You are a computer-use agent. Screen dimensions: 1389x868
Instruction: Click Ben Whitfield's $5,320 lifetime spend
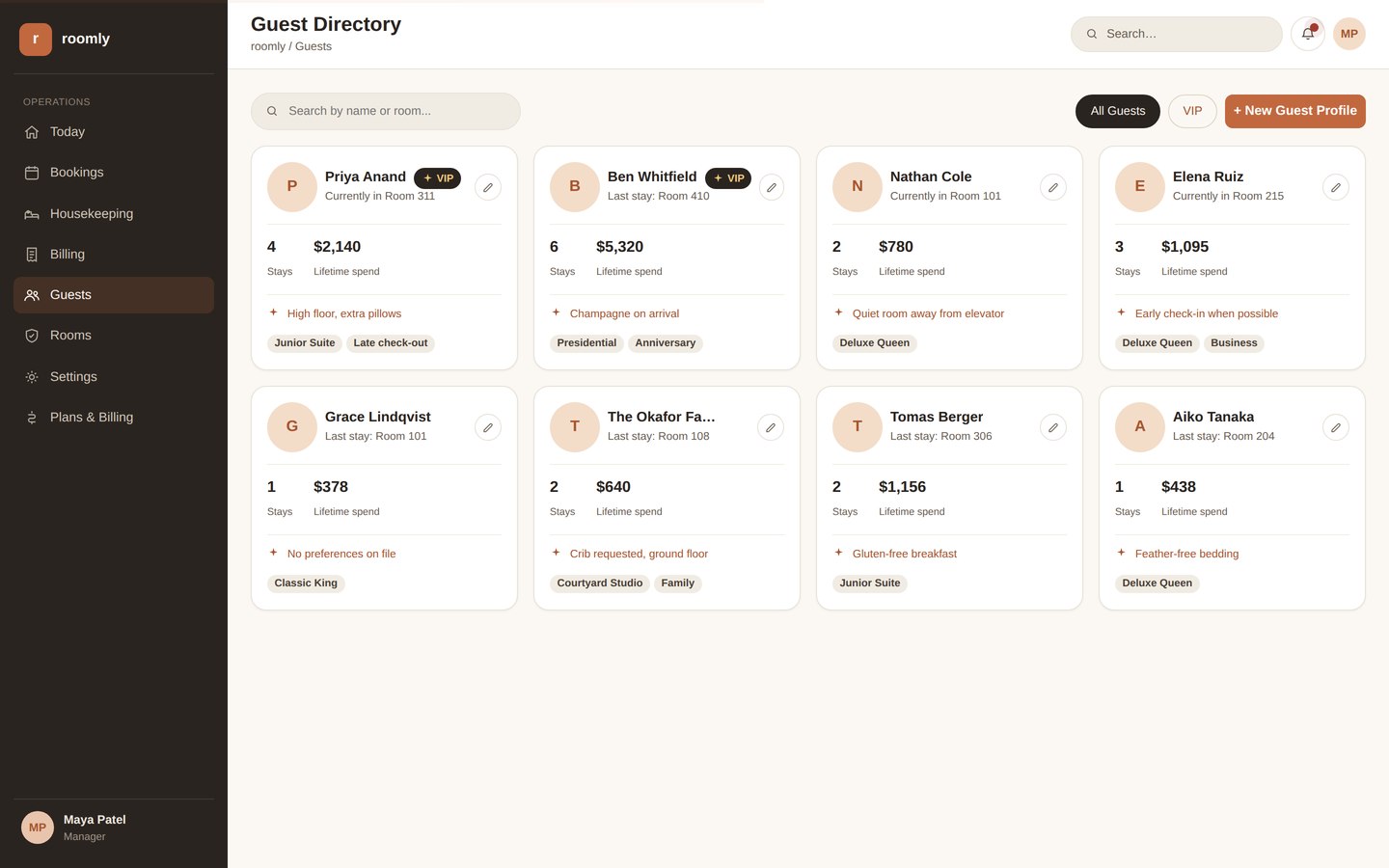pyautogui.click(x=620, y=247)
